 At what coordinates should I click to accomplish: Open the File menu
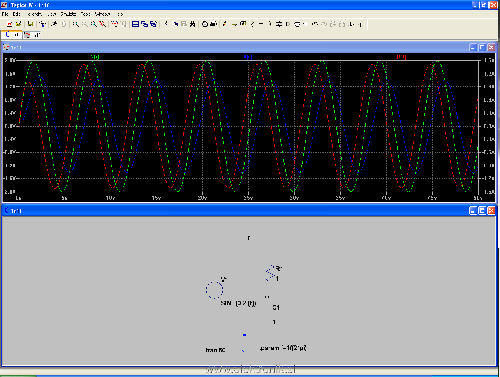tap(5, 14)
